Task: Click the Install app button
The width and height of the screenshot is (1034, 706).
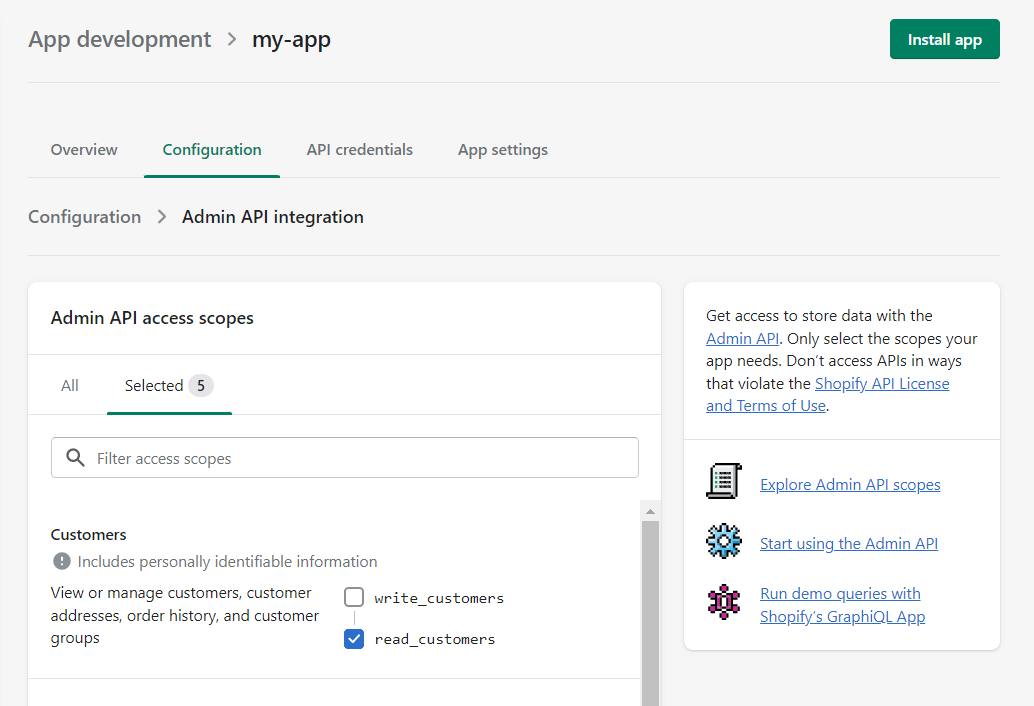Action: click(x=944, y=40)
